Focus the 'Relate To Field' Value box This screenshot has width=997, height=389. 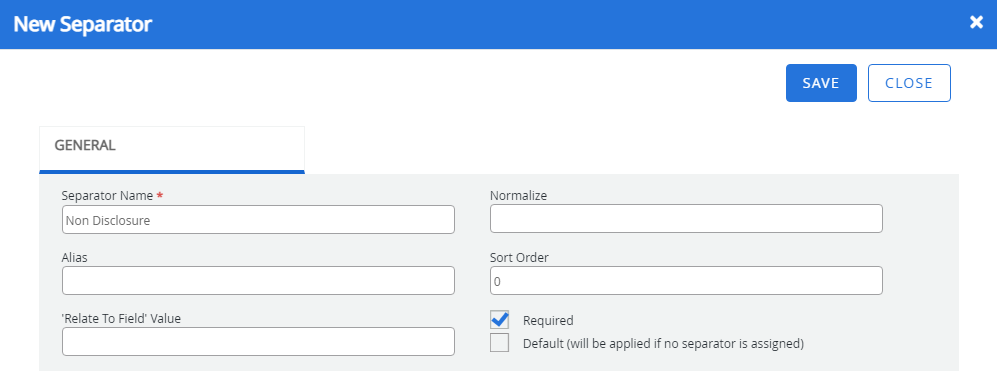coord(258,341)
